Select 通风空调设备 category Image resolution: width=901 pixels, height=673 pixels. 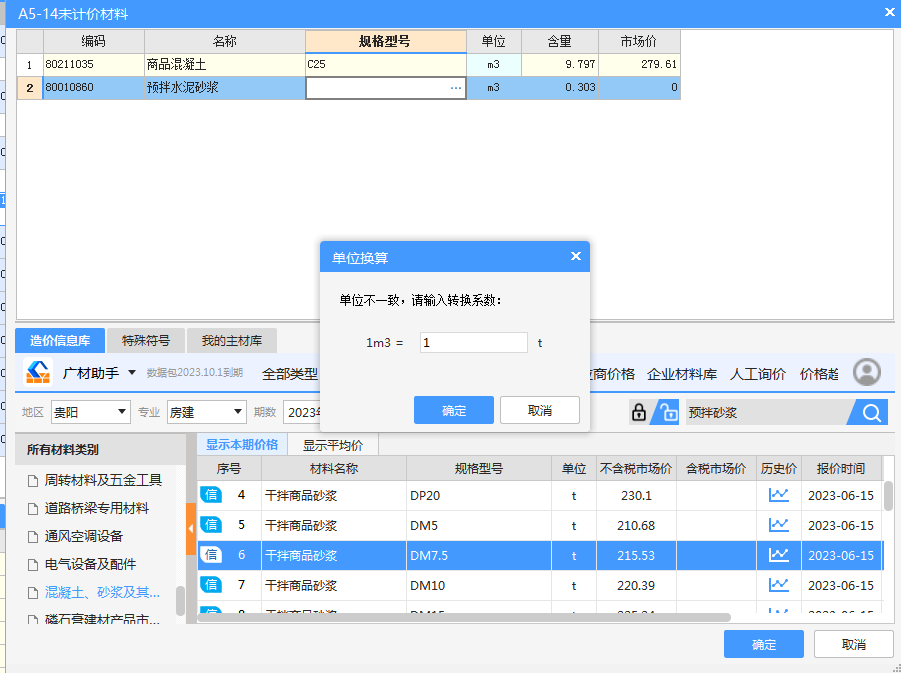(x=84, y=536)
